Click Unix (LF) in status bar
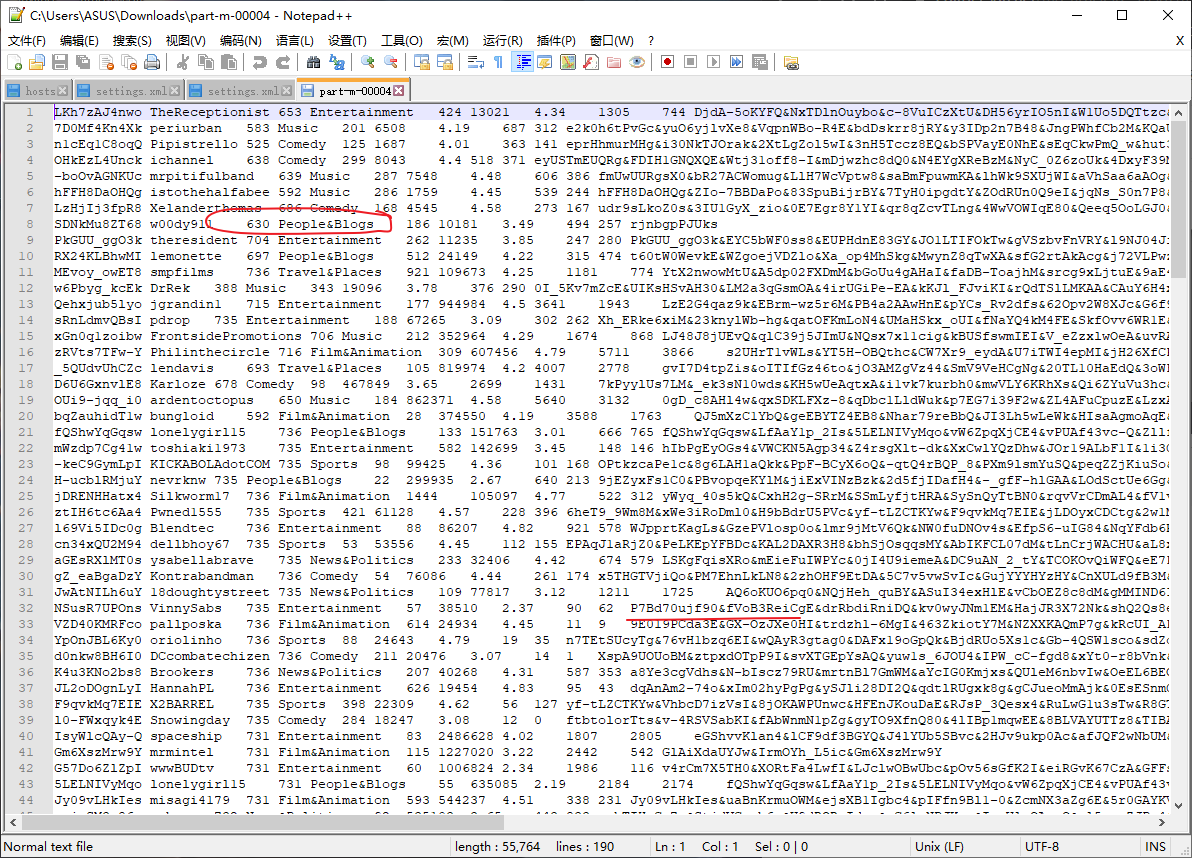Viewport: 1192px width, 858px height. click(x=940, y=846)
